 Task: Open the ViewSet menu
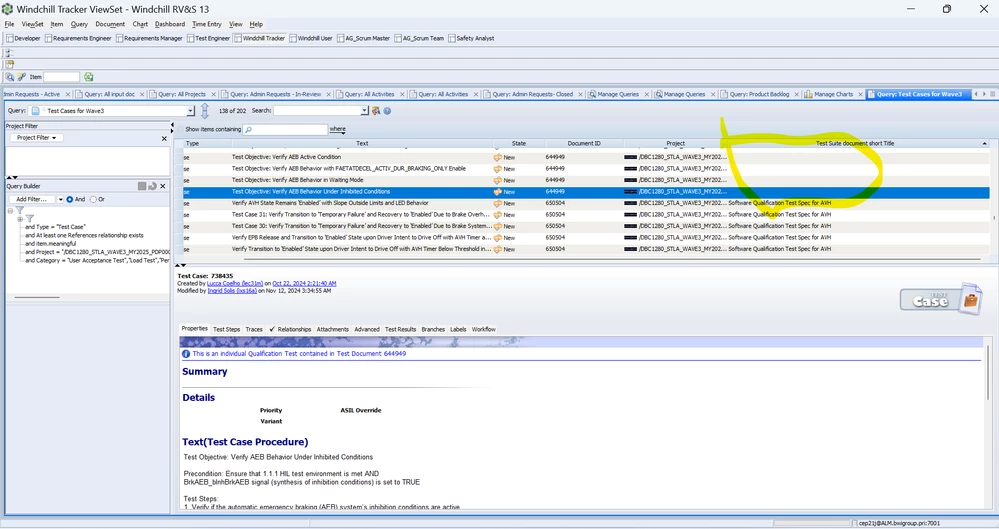click(32, 24)
